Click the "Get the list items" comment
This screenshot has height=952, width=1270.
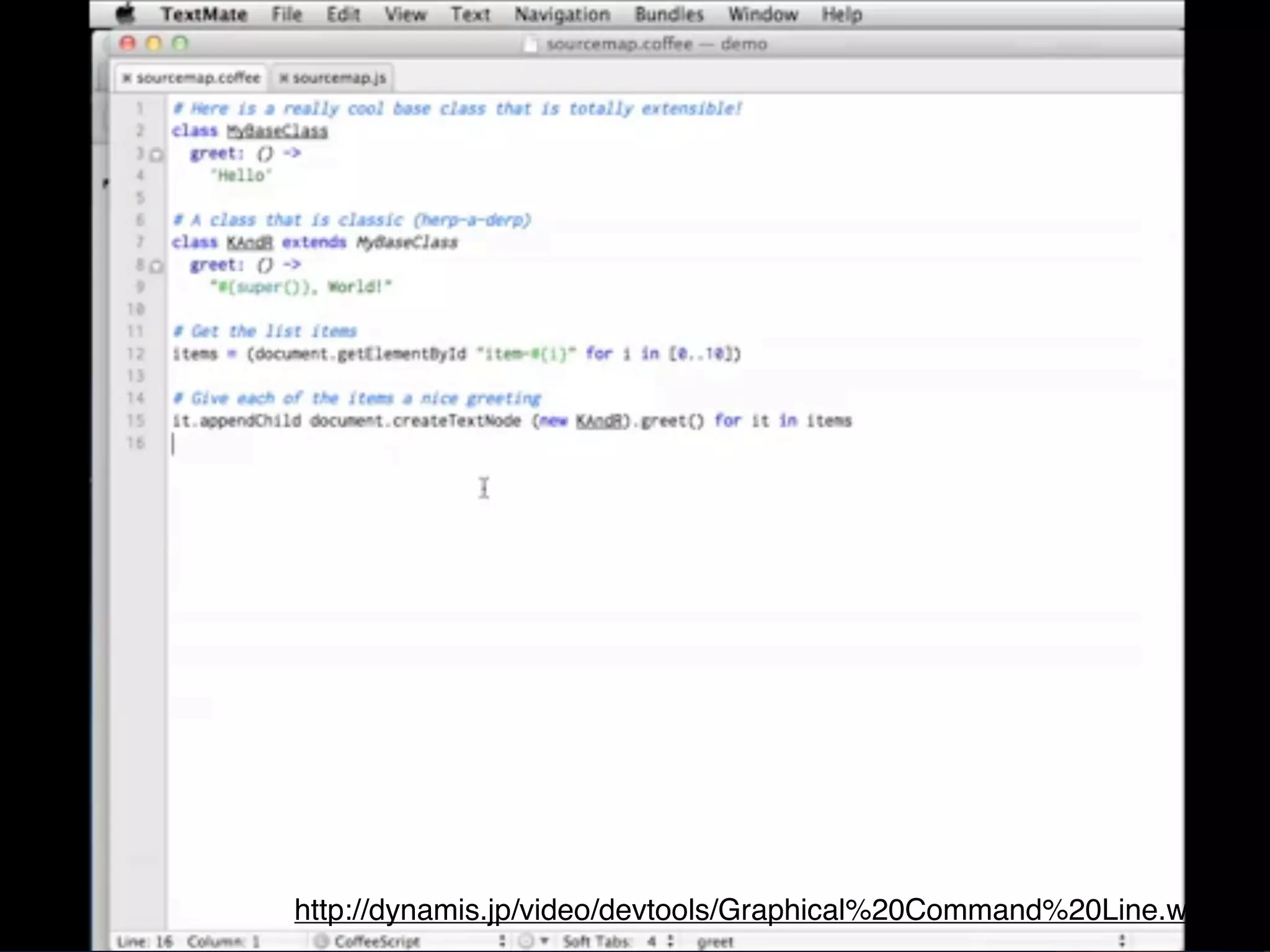click(x=265, y=332)
